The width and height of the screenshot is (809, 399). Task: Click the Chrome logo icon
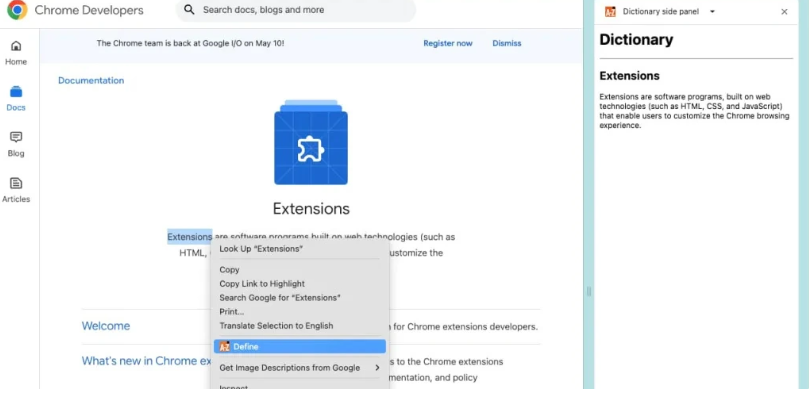(17, 10)
